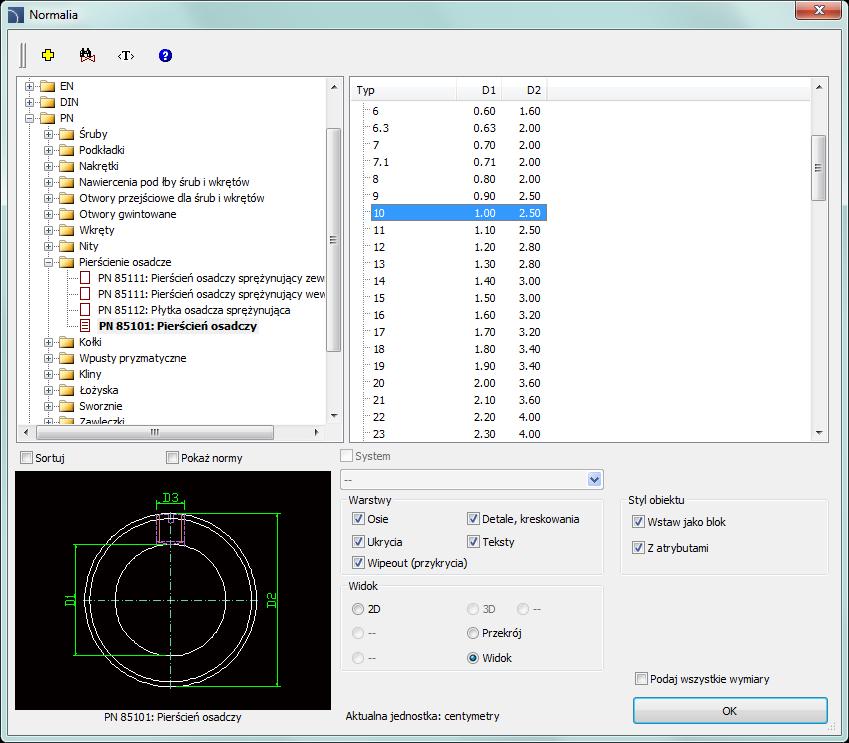Select the Widok view radio button

coord(473,658)
